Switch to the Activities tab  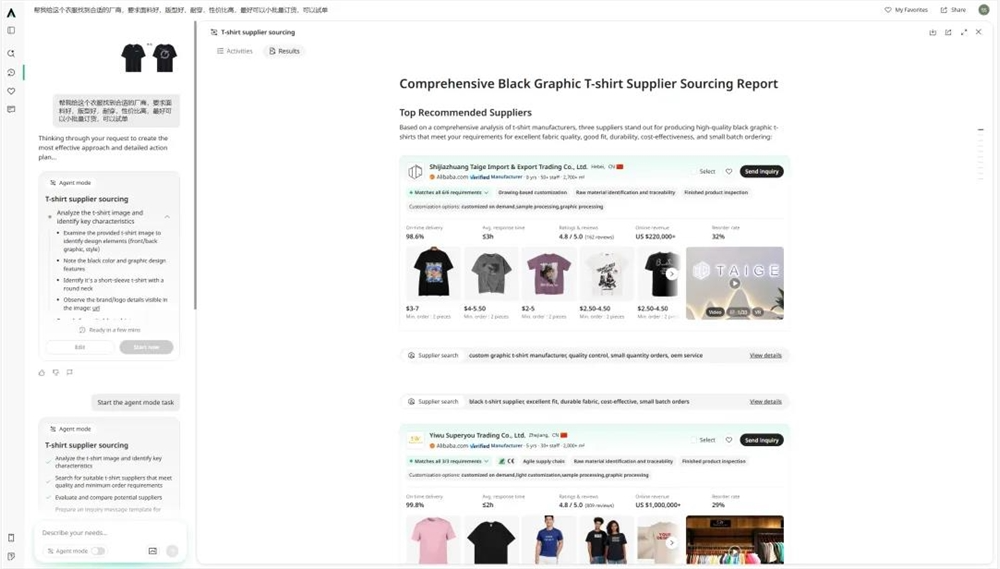tap(235, 51)
